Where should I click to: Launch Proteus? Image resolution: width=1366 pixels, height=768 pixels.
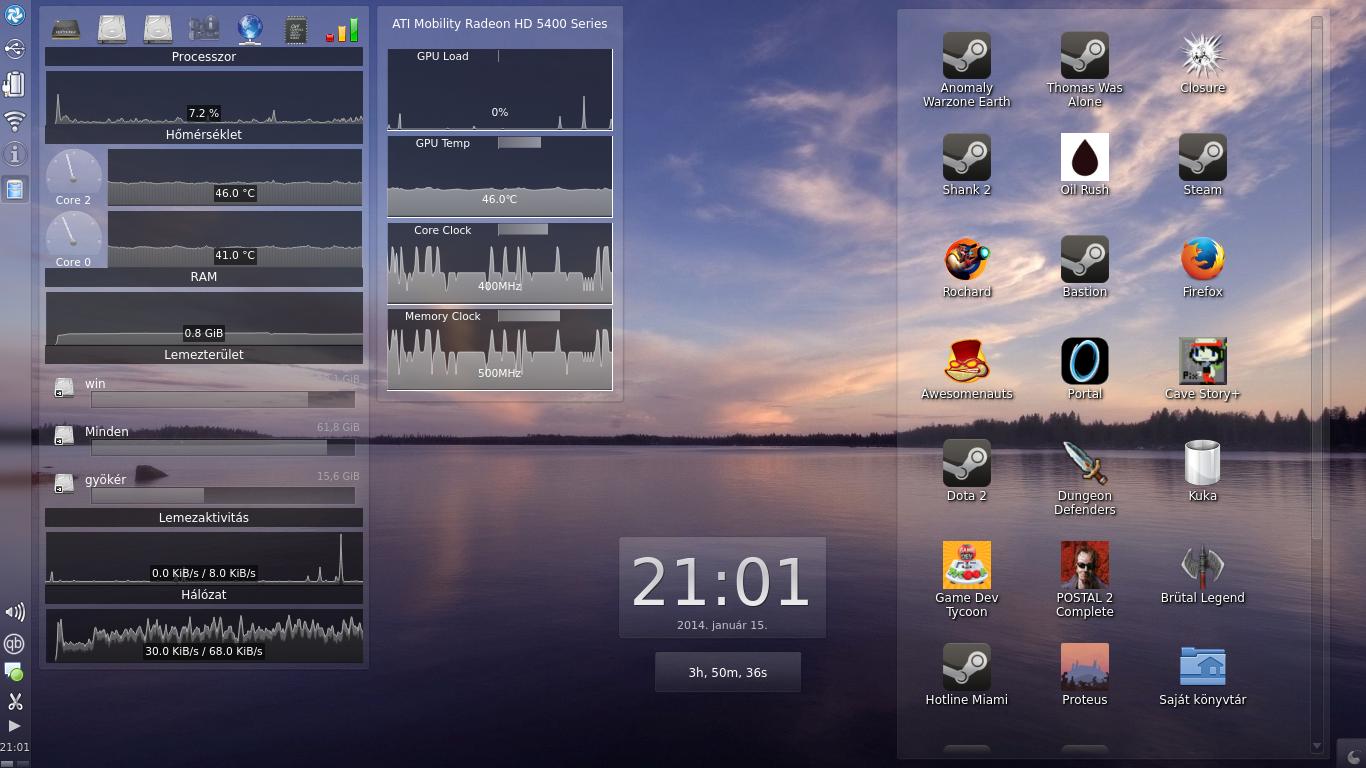pos(1084,675)
